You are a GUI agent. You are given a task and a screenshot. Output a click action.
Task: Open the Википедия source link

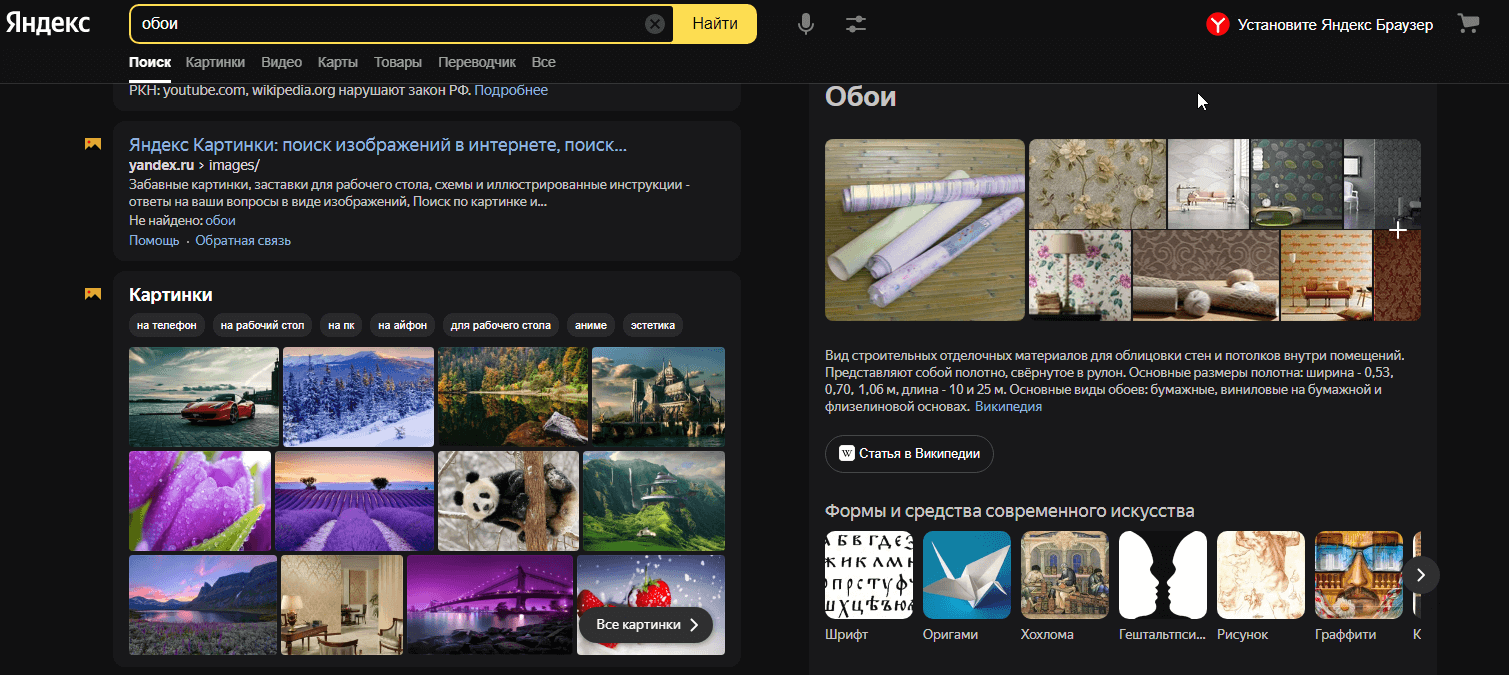coord(1008,407)
